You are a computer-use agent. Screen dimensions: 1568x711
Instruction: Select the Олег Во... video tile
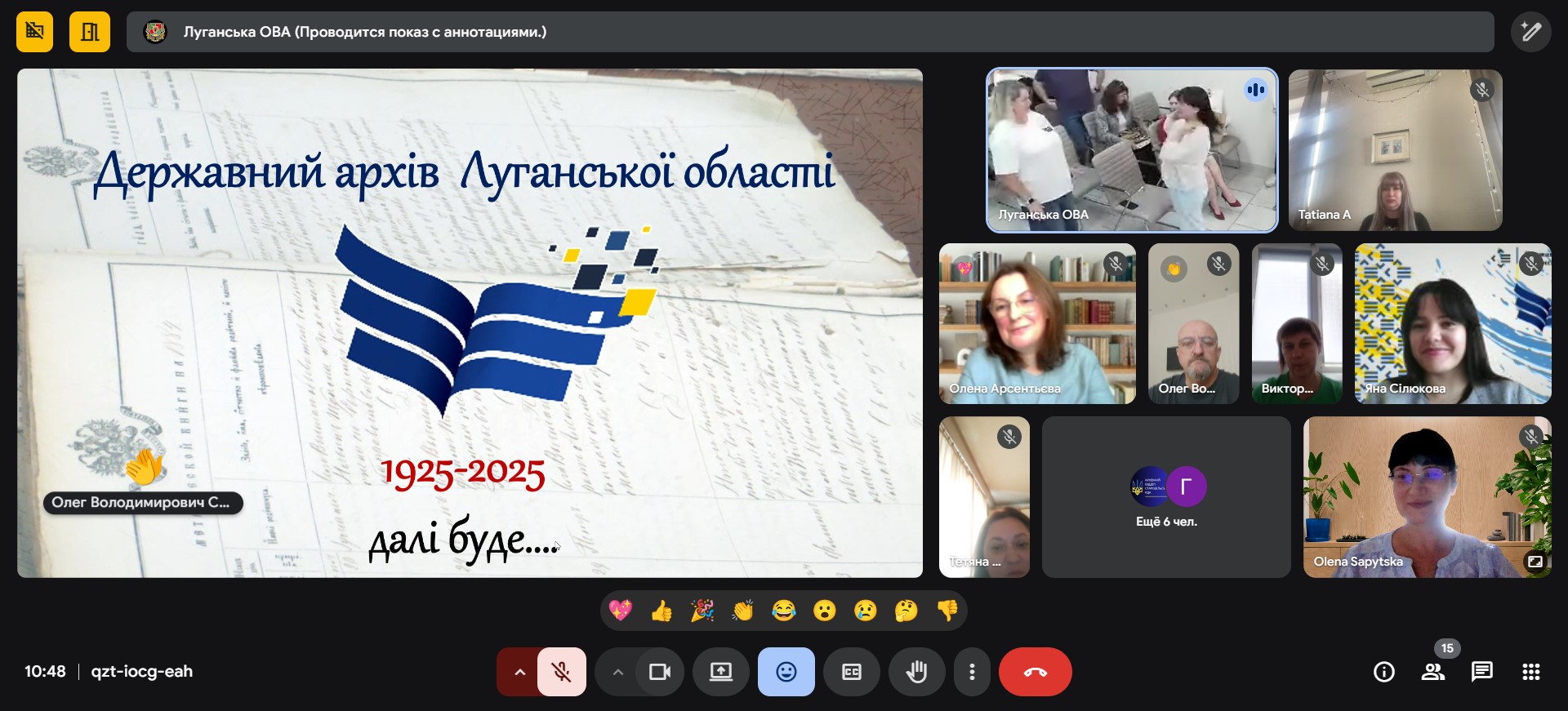[1193, 323]
